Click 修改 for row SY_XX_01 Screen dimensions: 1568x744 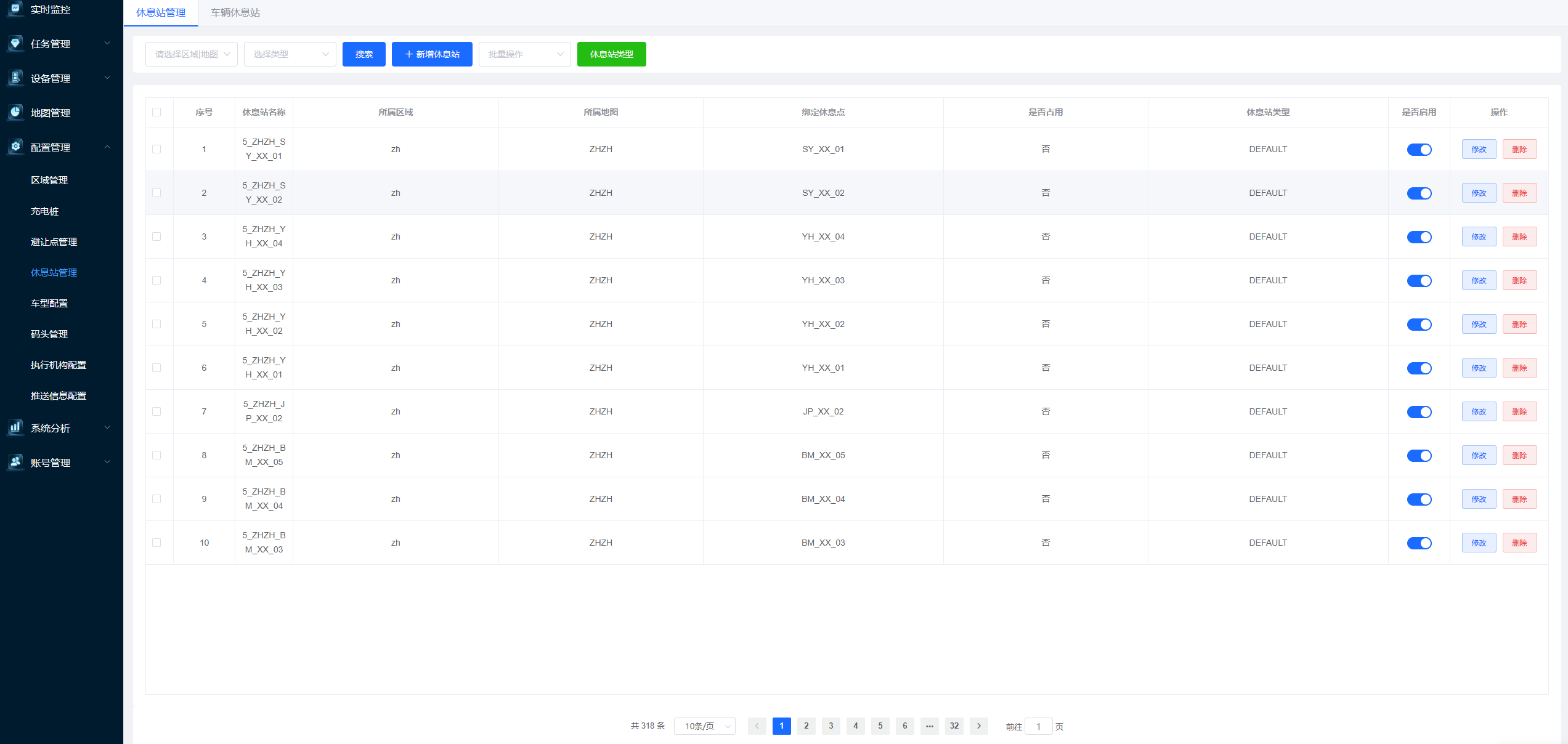tap(1479, 150)
